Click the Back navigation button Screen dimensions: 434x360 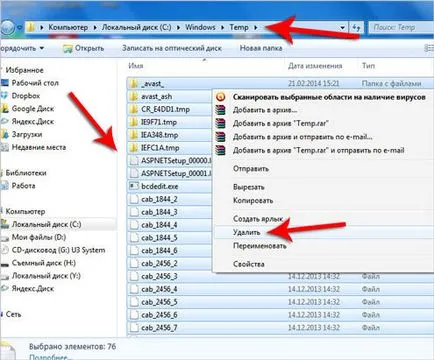[7, 28]
